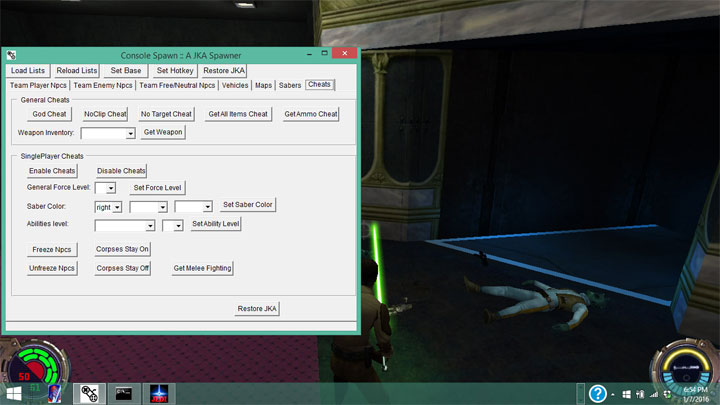Click the Set Hotkey button
The width and height of the screenshot is (720, 405).
click(176, 71)
